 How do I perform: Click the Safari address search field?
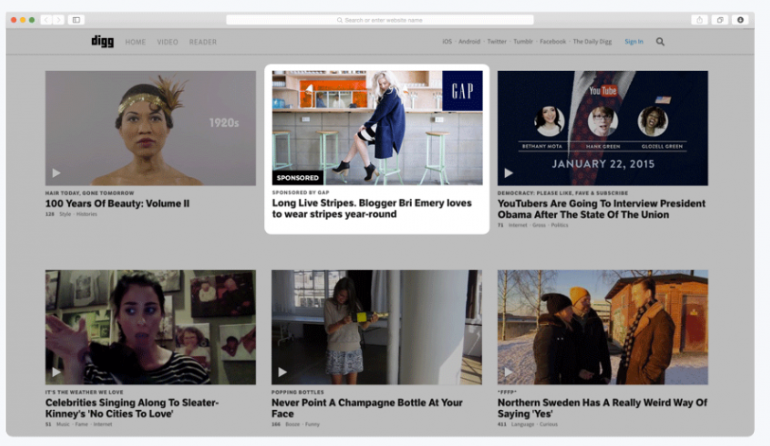pyautogui.click(x=380, y=19)
